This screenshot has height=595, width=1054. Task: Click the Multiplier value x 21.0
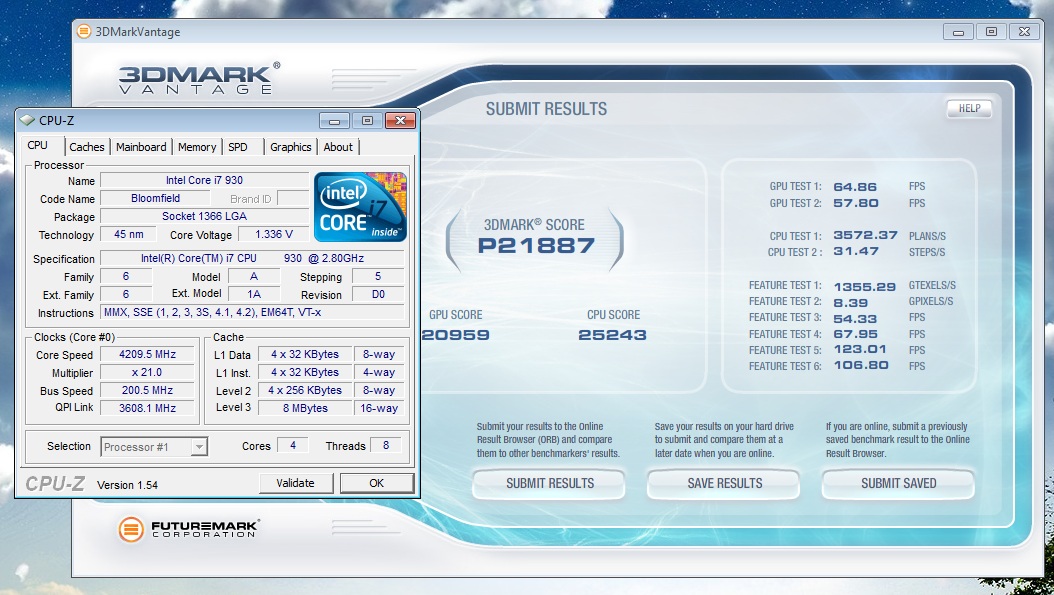click(147, 372)
